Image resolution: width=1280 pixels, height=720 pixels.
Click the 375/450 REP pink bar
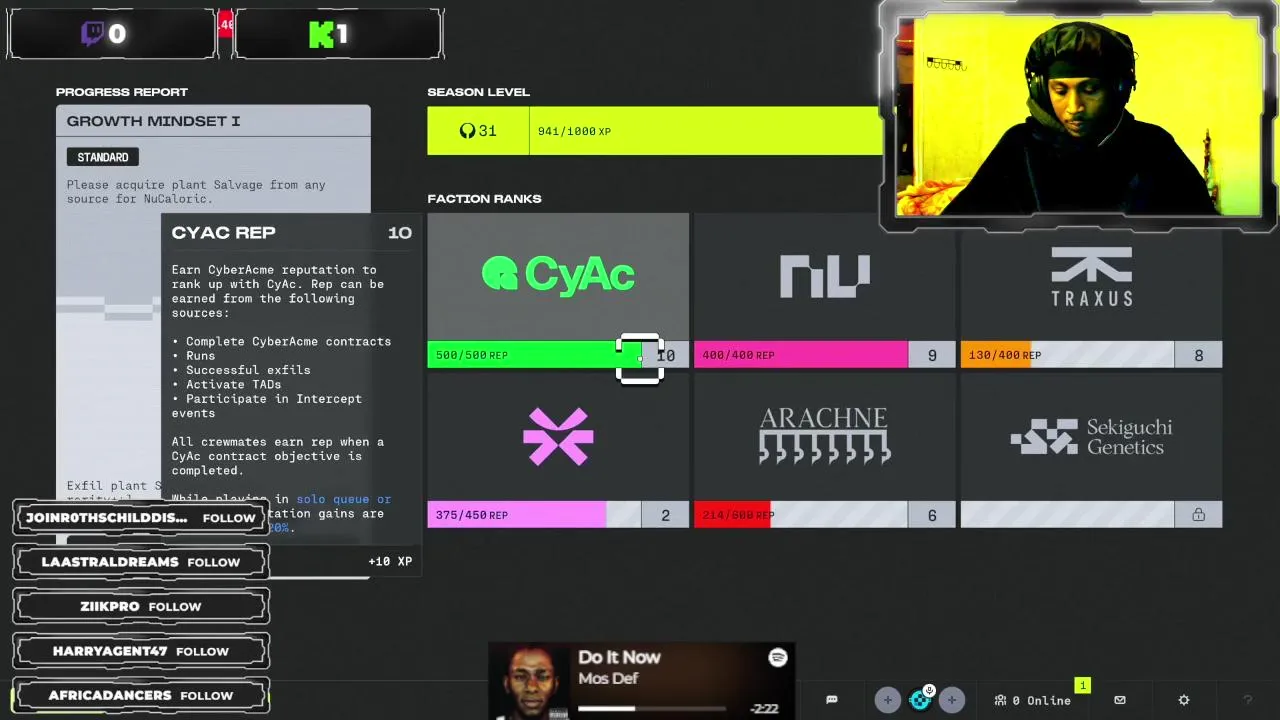pyautogui.click(x=534, y=515)
